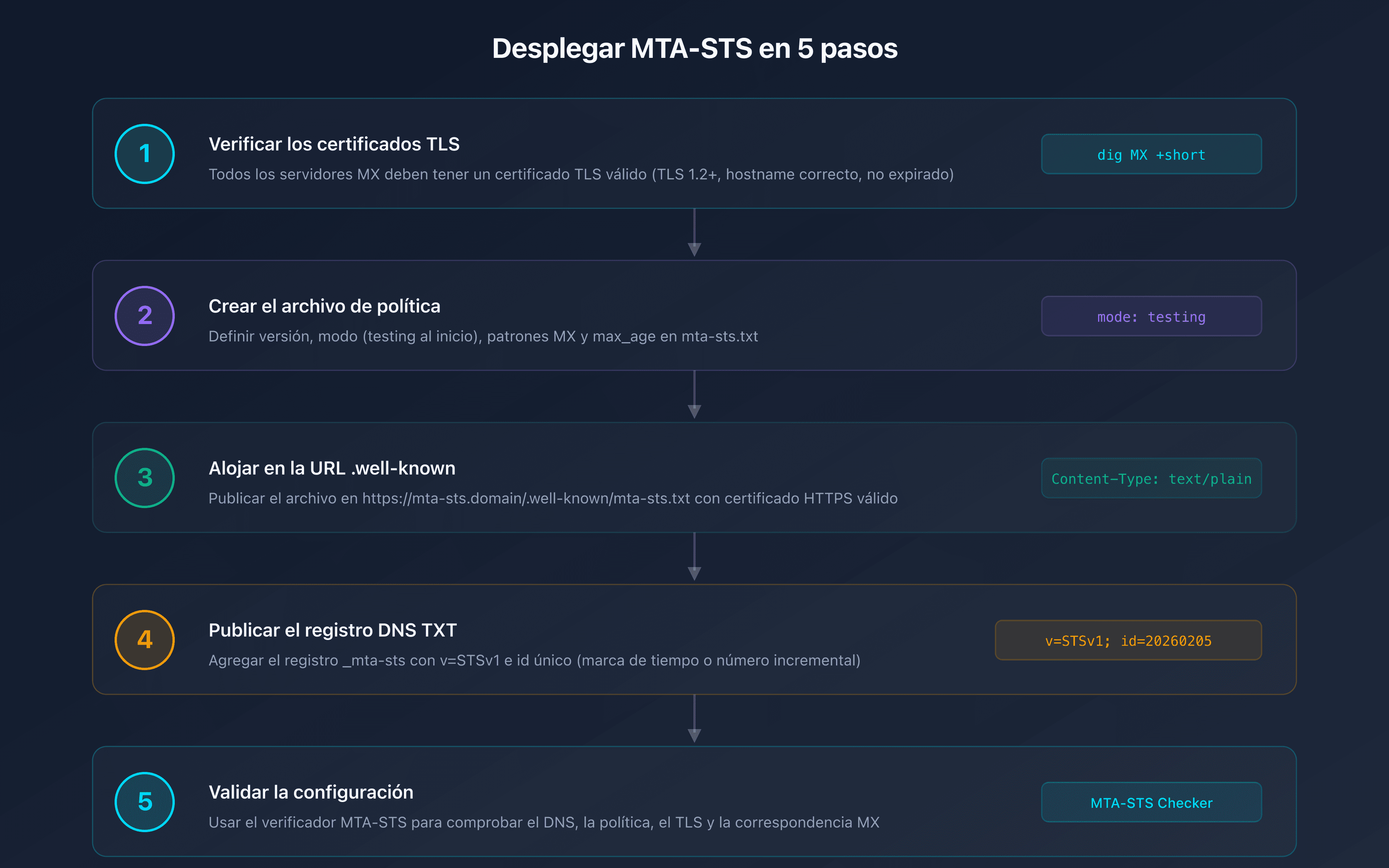Click the 'MTA-STS Checker' badge

point(1150,802)
